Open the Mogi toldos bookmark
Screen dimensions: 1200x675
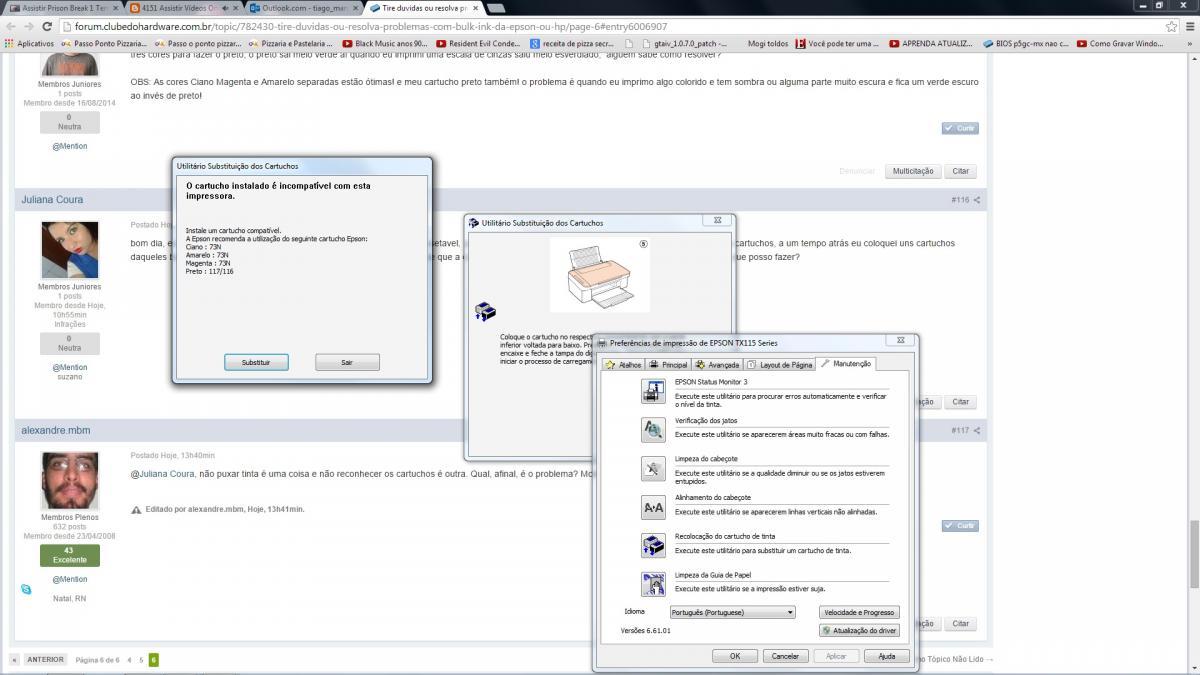[768, 44]
